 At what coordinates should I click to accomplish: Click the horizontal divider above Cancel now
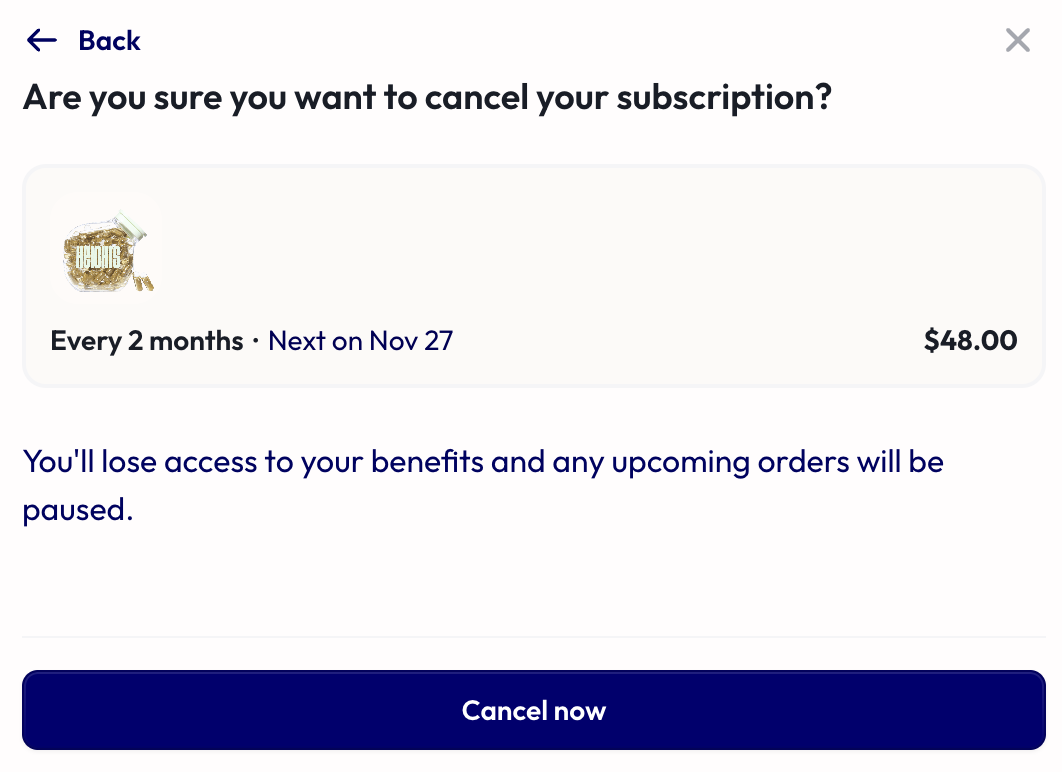point(533,637)
